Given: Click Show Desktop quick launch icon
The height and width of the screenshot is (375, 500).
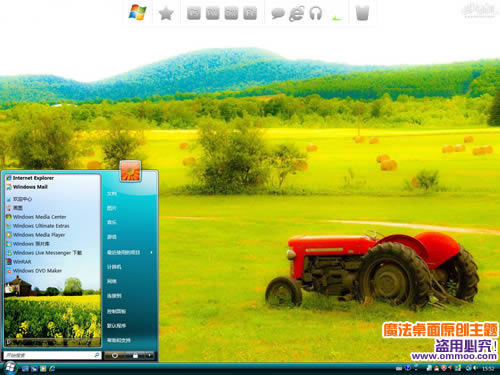Looking at the screenshot, I should [25, 369].
